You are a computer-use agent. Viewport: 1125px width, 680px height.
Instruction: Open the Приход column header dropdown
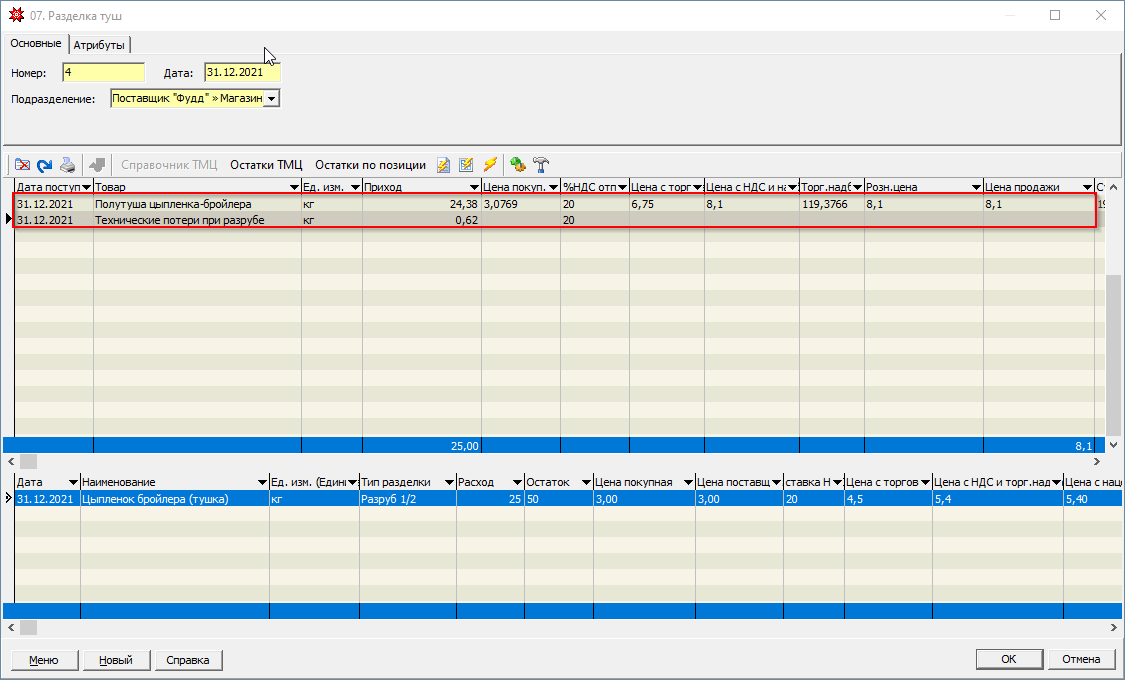click(x=474, y=187)
